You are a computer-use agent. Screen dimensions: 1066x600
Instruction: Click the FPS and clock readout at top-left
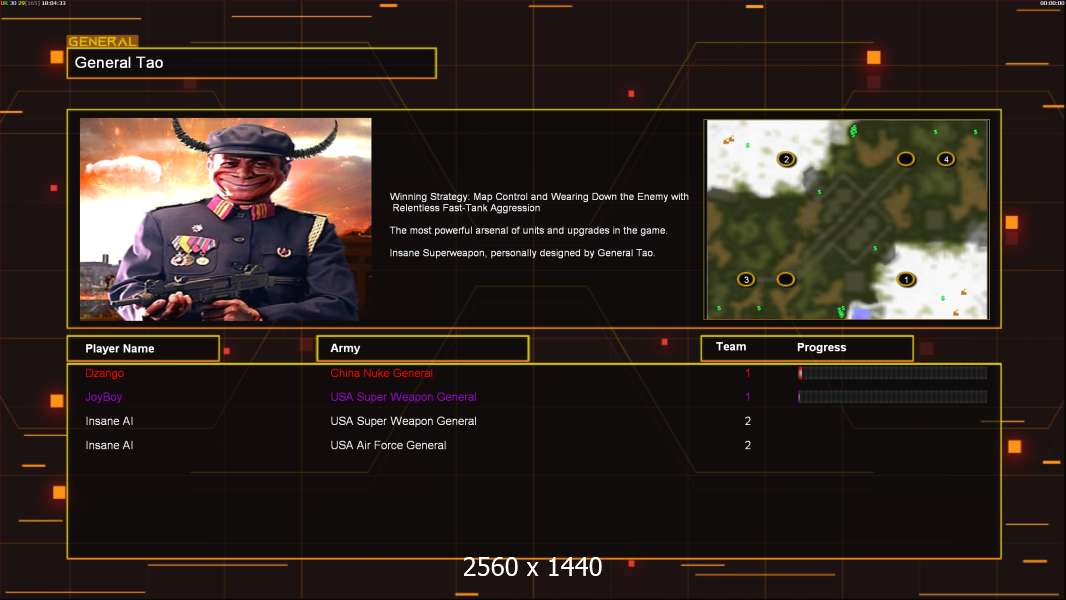33,3
